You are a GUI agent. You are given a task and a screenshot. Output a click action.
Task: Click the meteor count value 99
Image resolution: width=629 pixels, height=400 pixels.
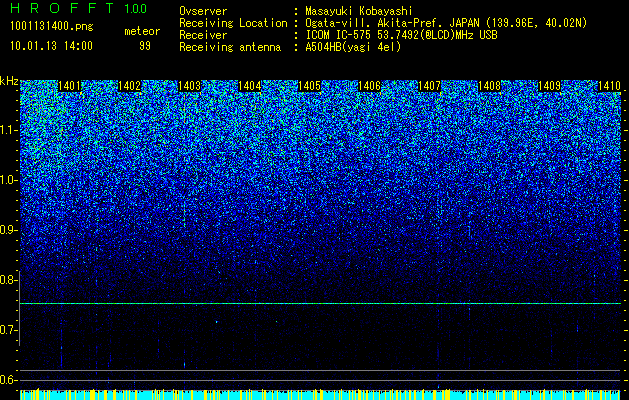pos(145,46)
